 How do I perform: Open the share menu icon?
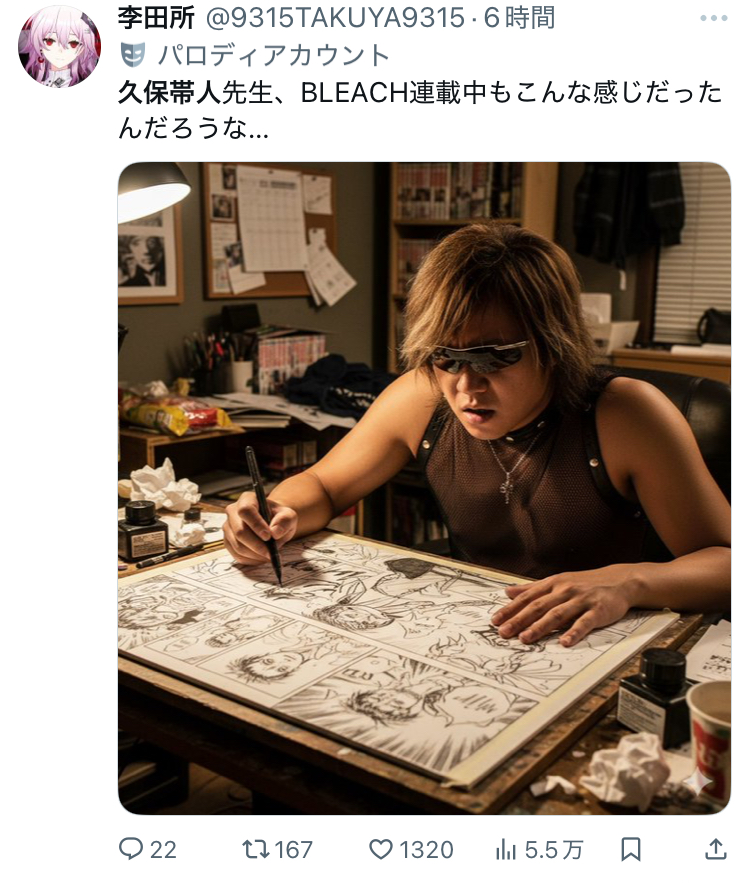click(x=715, y=849)
